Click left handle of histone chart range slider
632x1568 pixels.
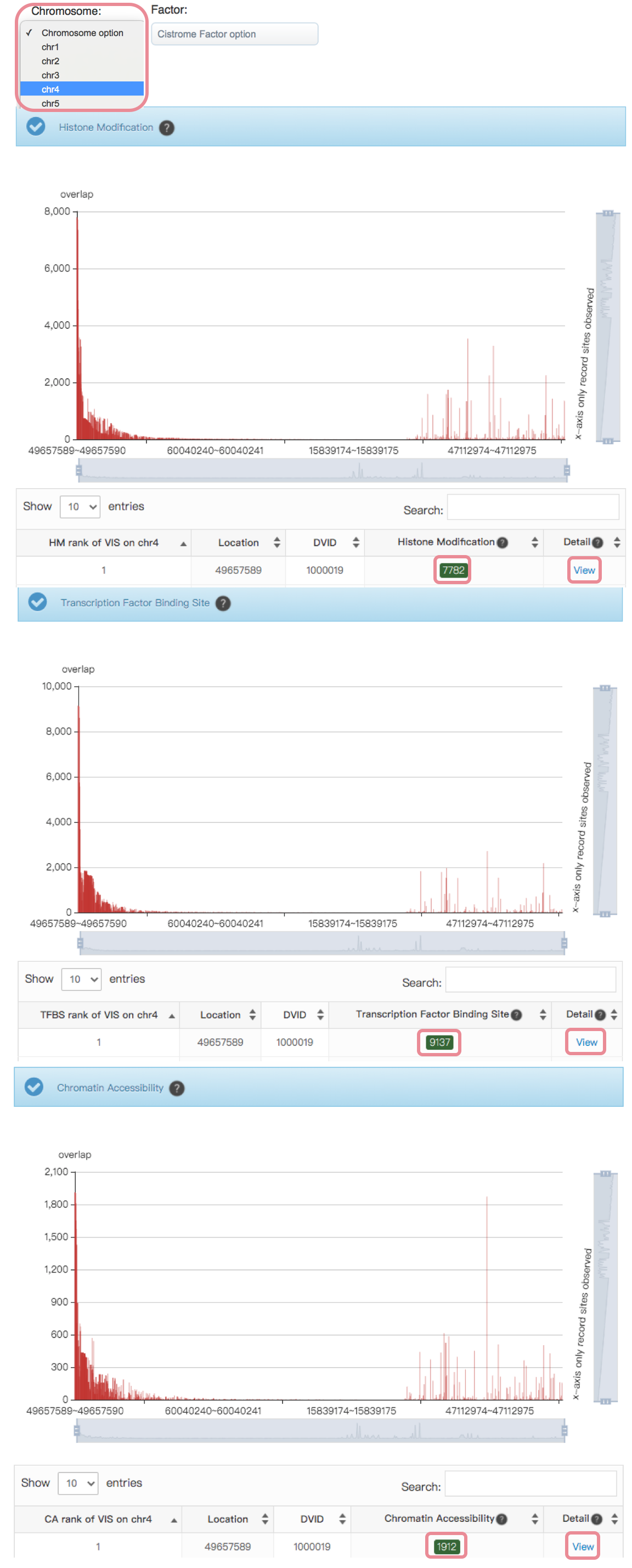(79, 471)
